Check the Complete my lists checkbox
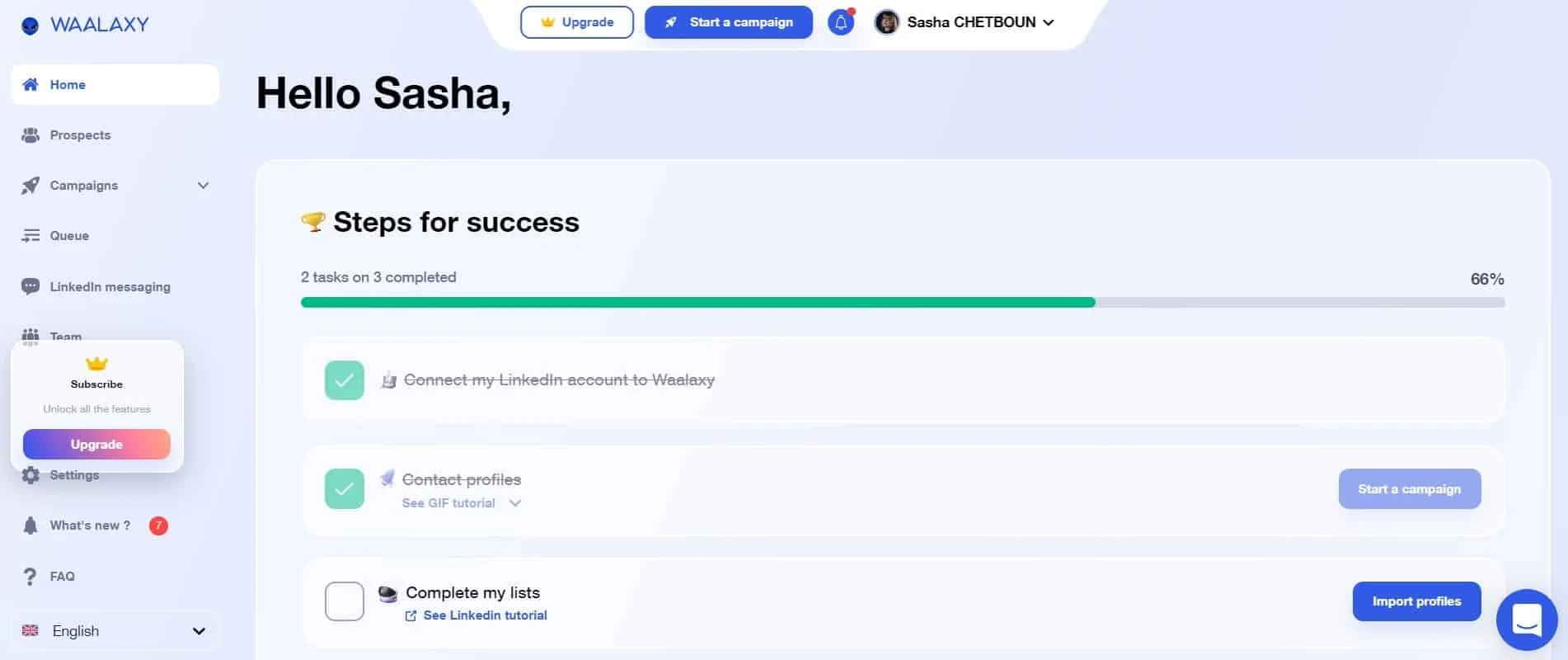This screenshot has width=1568, height=660. (345, 601)
